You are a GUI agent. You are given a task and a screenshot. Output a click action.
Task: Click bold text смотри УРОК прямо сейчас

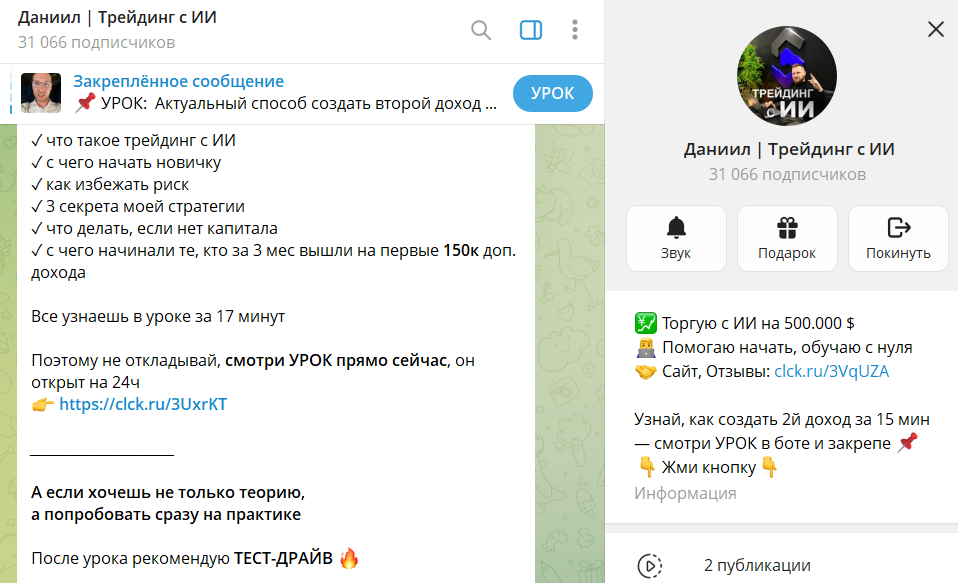(336, 361)
